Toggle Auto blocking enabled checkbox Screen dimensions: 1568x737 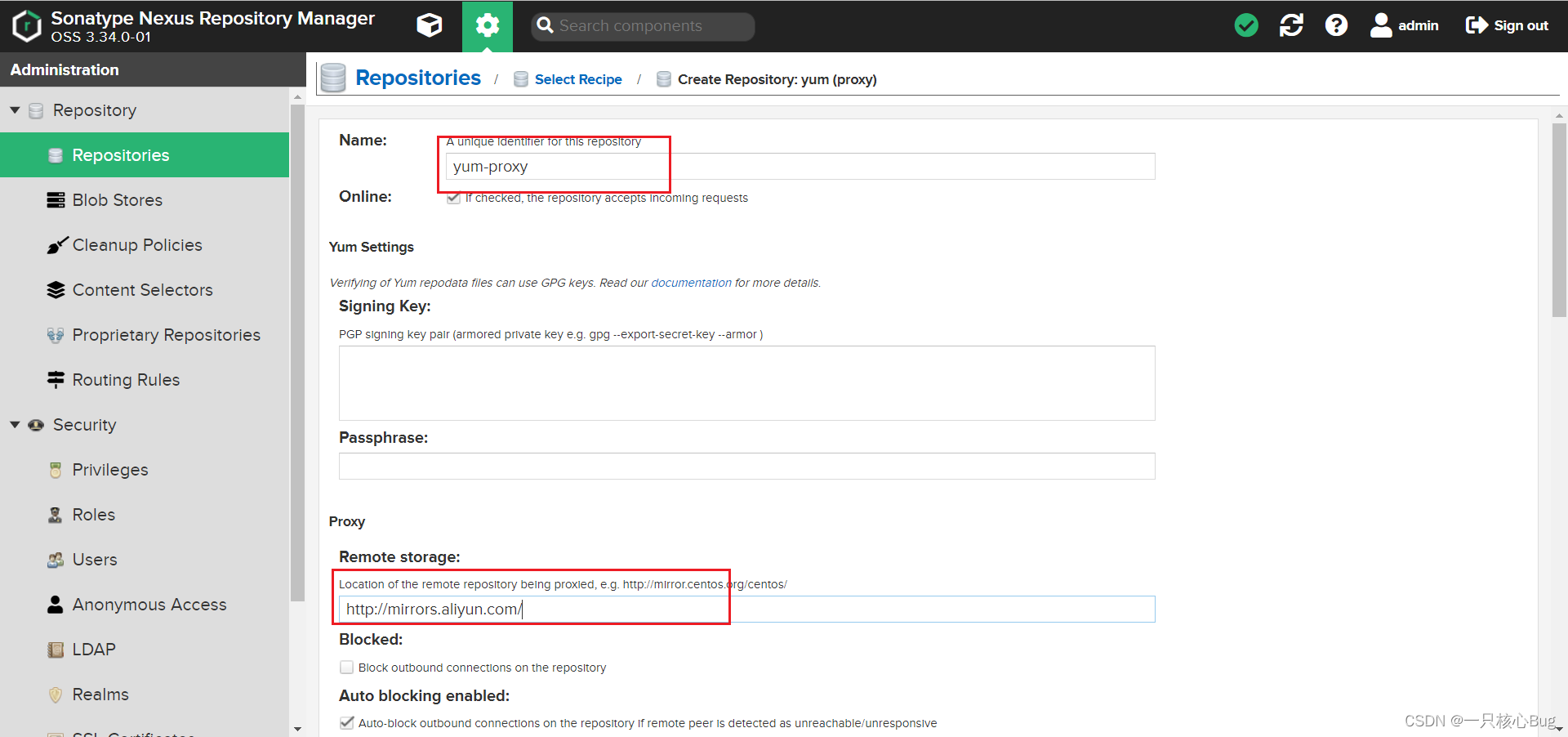(346, 723)
